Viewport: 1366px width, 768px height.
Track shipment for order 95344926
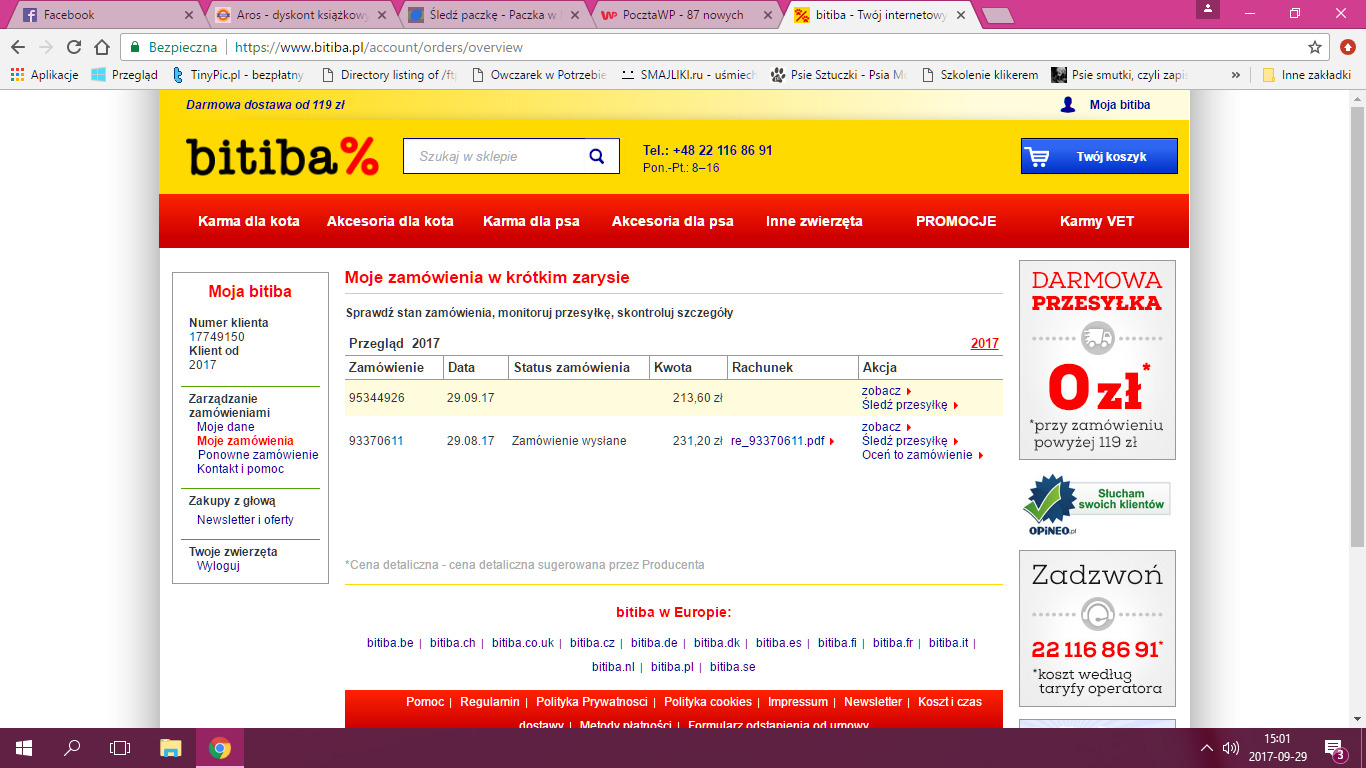pyautogui.click(x=905, y=405)
